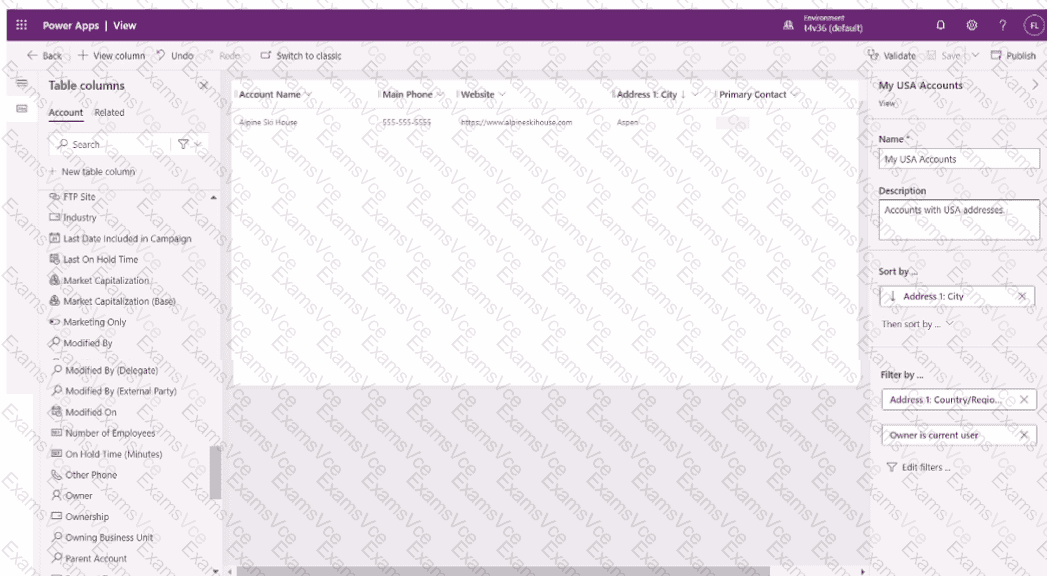Open the user account avatar
Viewport: 1047px width, 576px height.
coord(1033,25)
